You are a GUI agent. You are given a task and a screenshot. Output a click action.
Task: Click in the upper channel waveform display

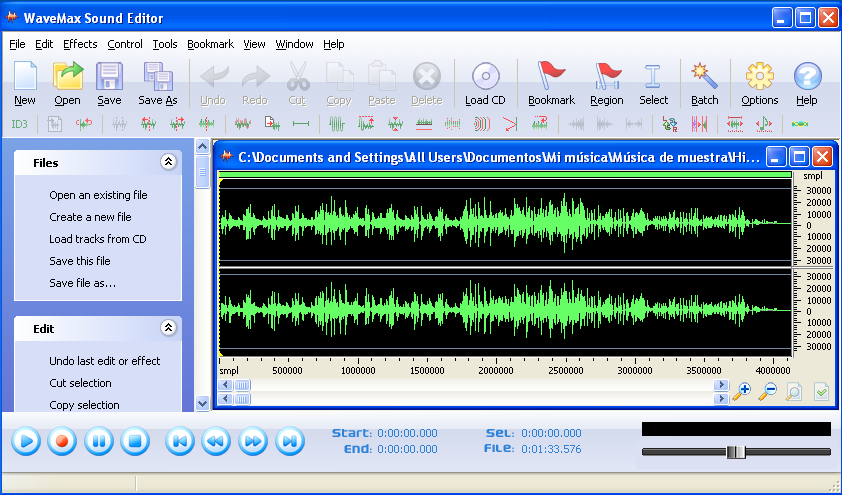click(505, 223)
